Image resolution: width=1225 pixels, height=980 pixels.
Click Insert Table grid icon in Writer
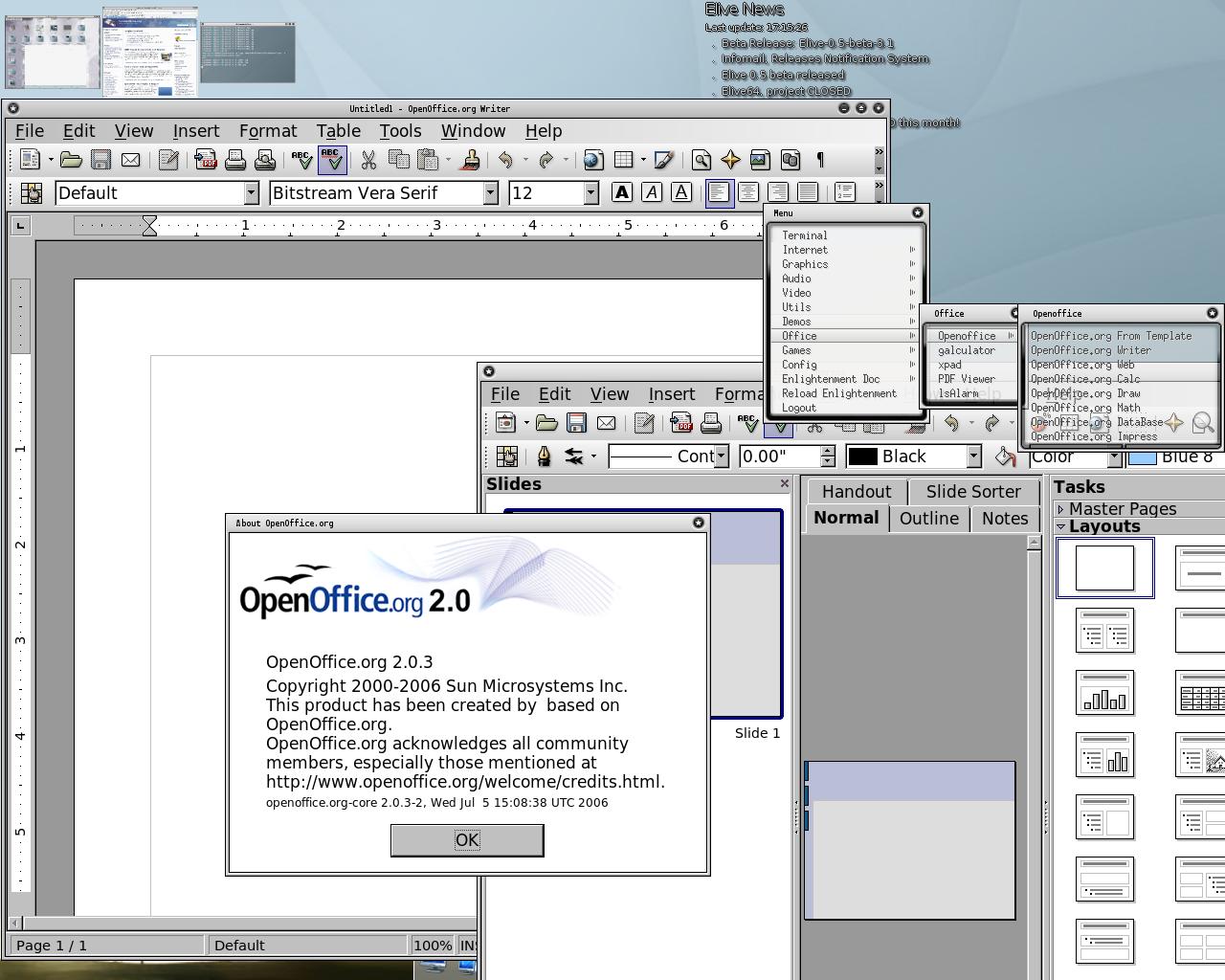point(623,160)
